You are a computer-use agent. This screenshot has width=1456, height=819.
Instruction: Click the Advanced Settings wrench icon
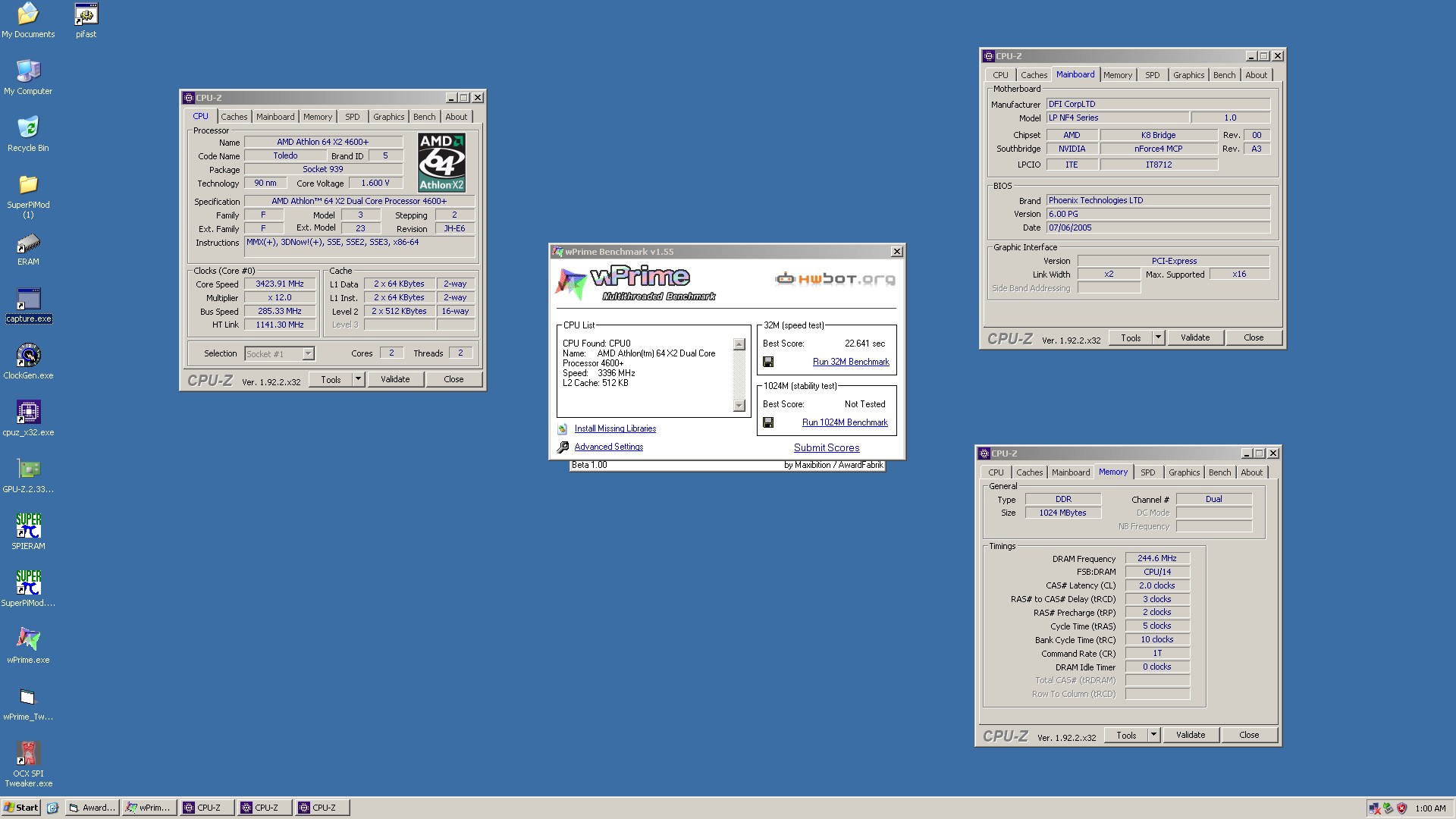click(563, 447)
